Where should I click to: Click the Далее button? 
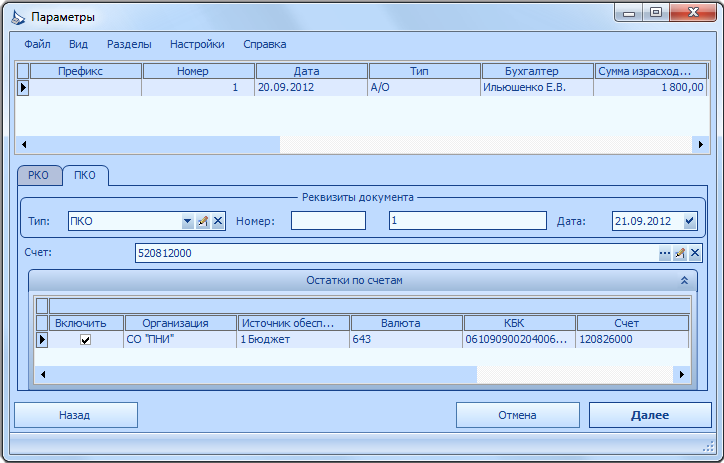650,415
